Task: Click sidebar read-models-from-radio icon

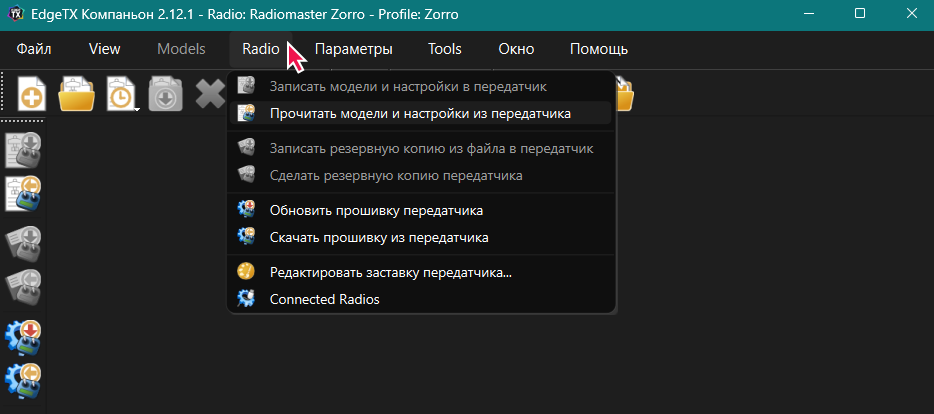Action: 24,194
